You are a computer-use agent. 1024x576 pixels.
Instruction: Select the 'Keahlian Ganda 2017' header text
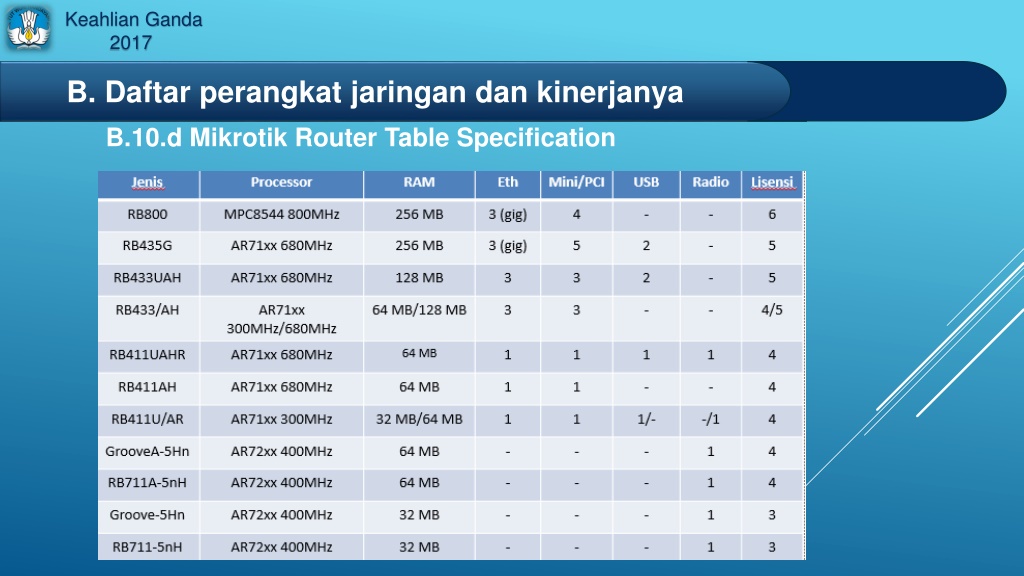pyautogui.click(x=133, y=31)
